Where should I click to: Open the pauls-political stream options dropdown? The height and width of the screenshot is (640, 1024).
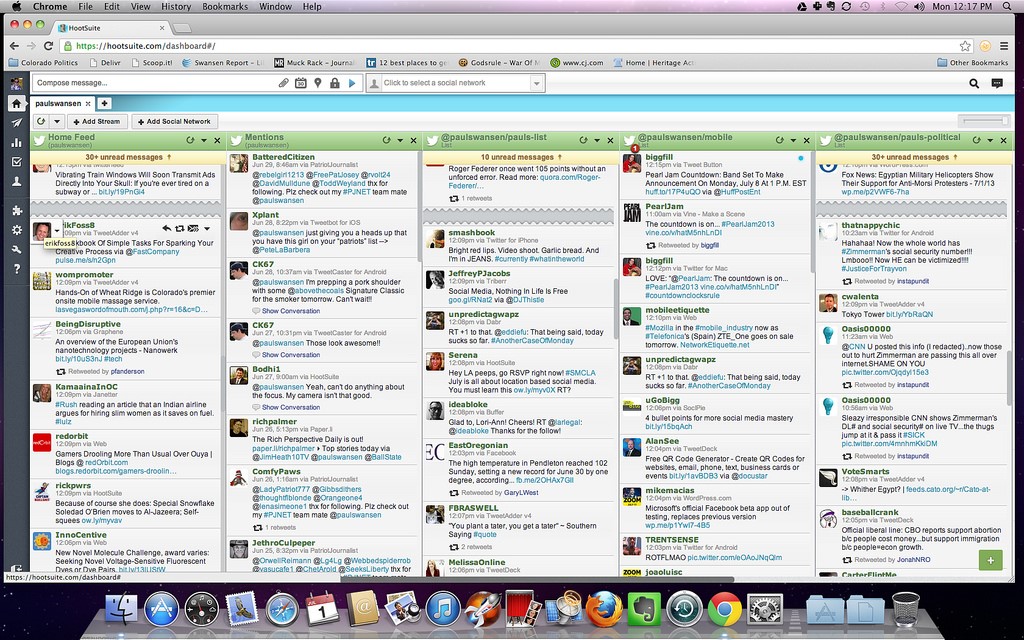coord(990,140)
